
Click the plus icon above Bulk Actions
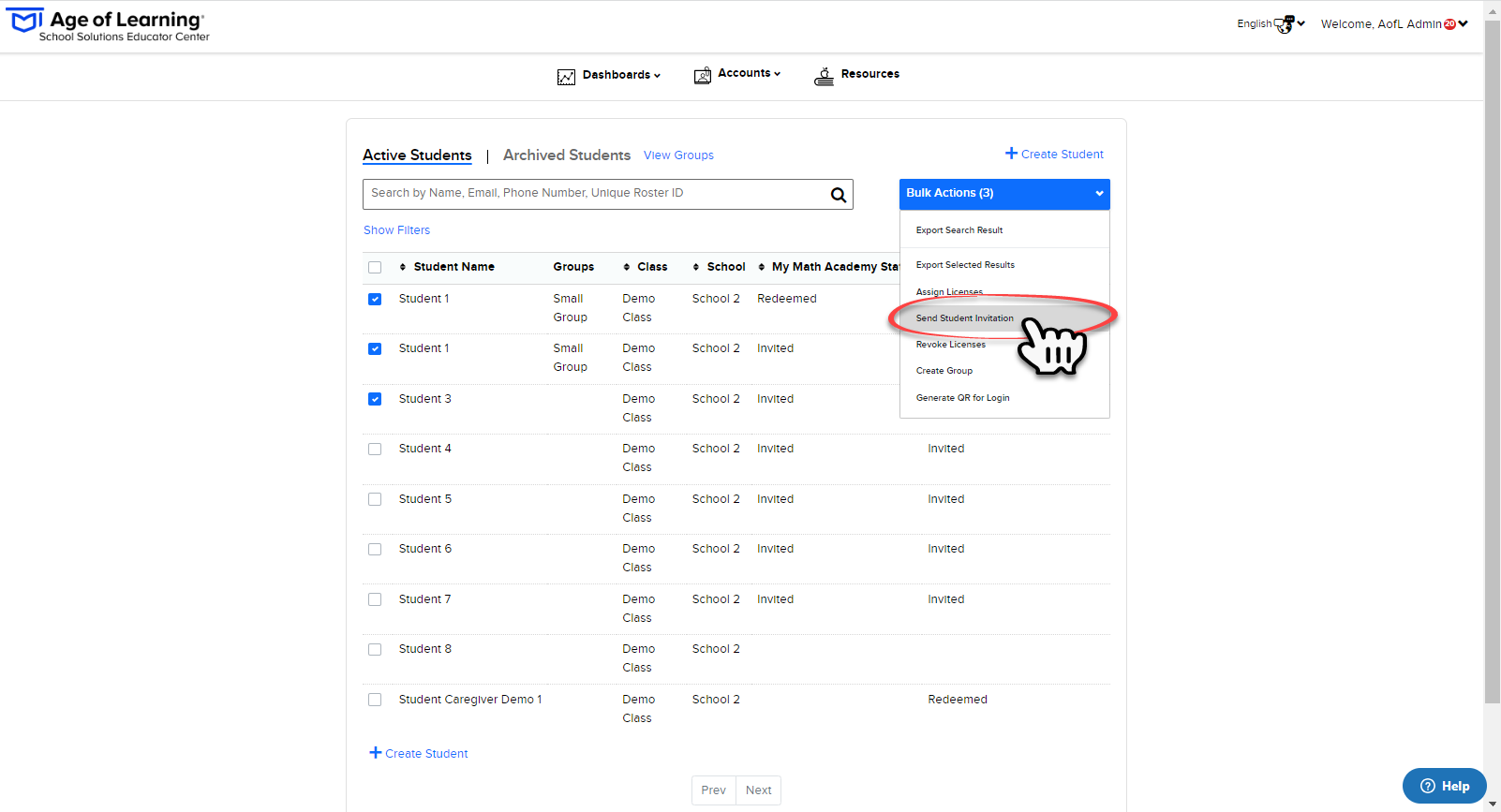1011,154
